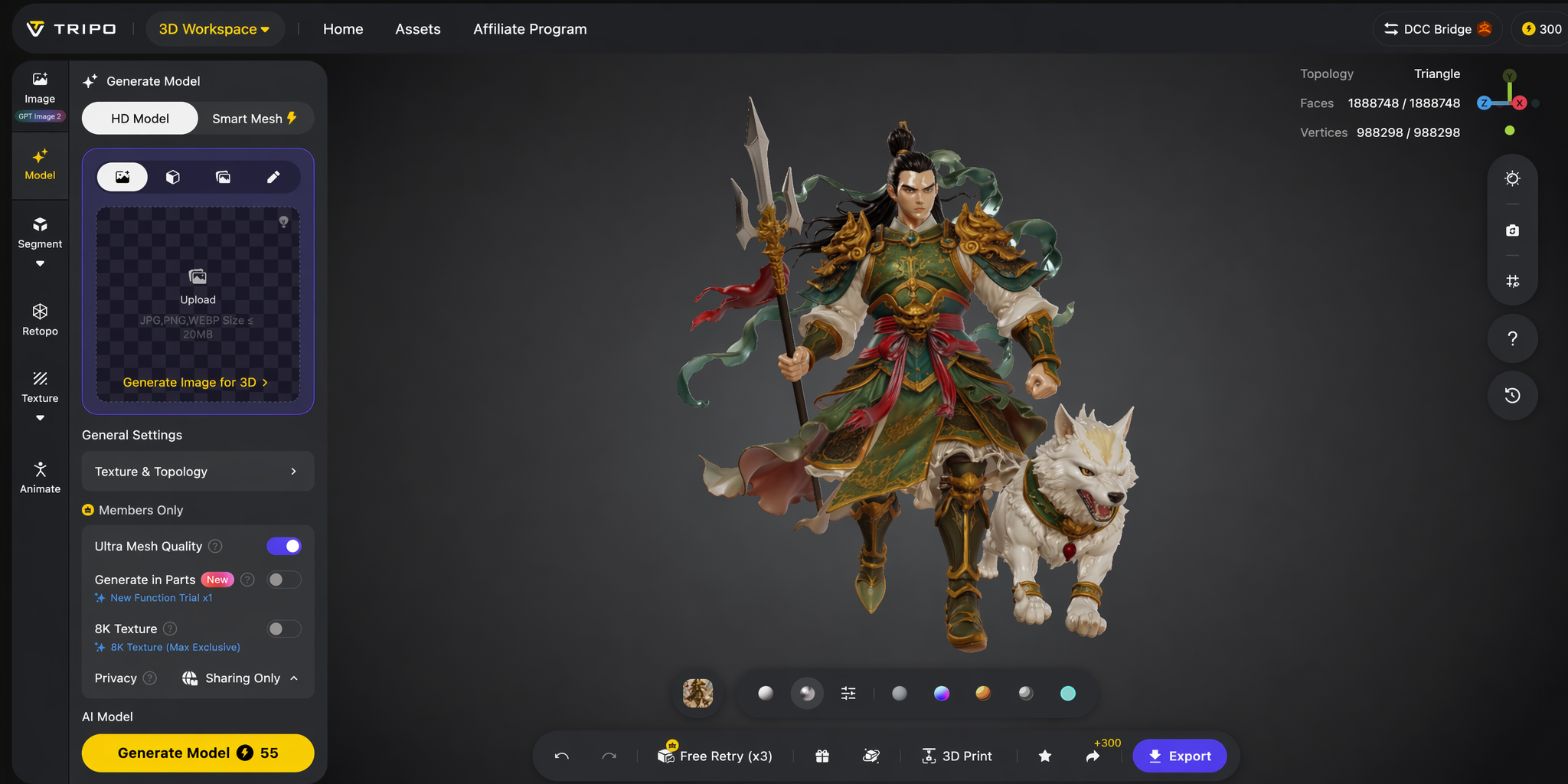The image size is (1568, 784).
Task: Follow the Generate Image for 3D link
Action: tap(195, 382)
